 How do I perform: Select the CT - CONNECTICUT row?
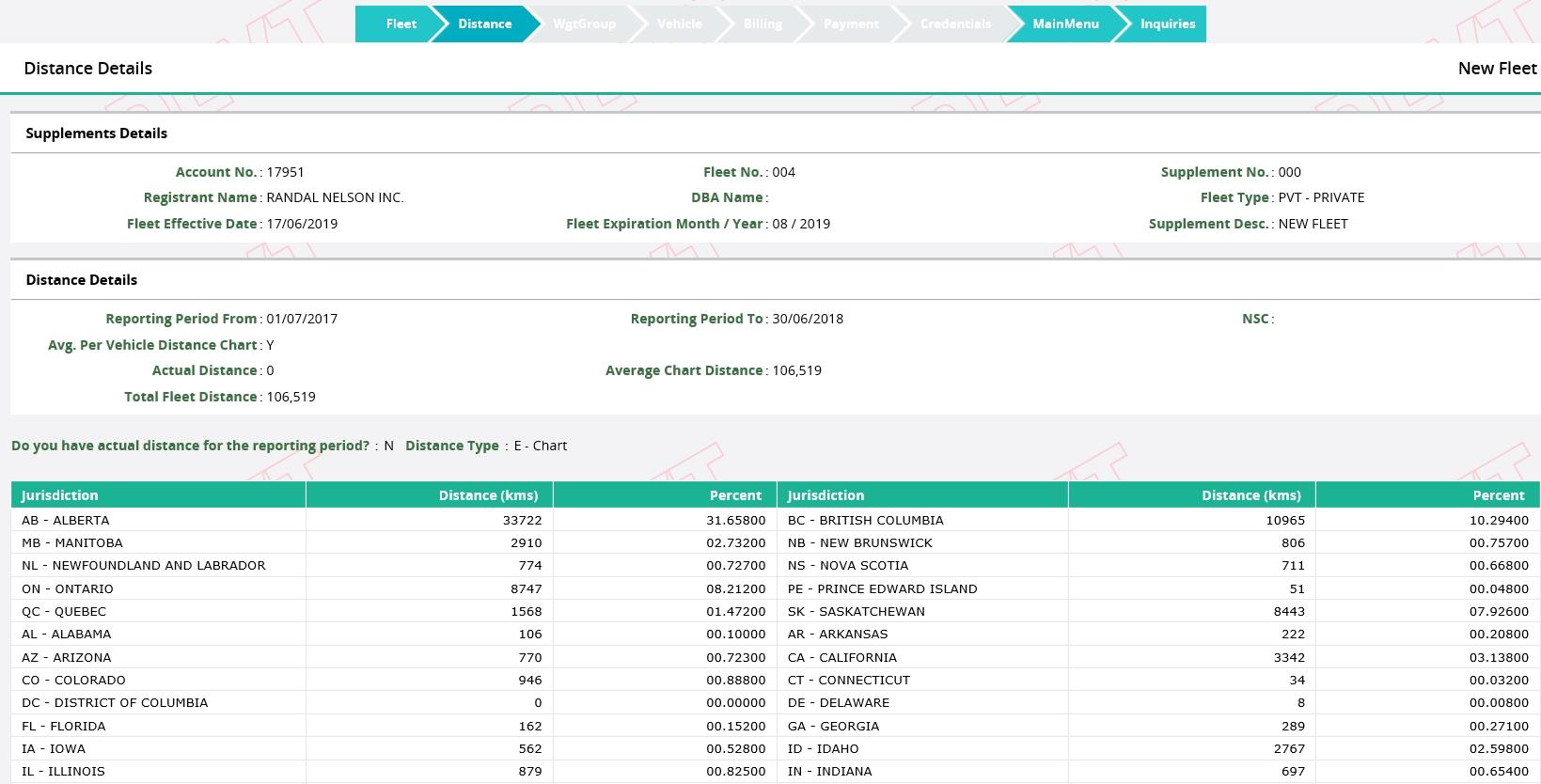(1159, 680)
